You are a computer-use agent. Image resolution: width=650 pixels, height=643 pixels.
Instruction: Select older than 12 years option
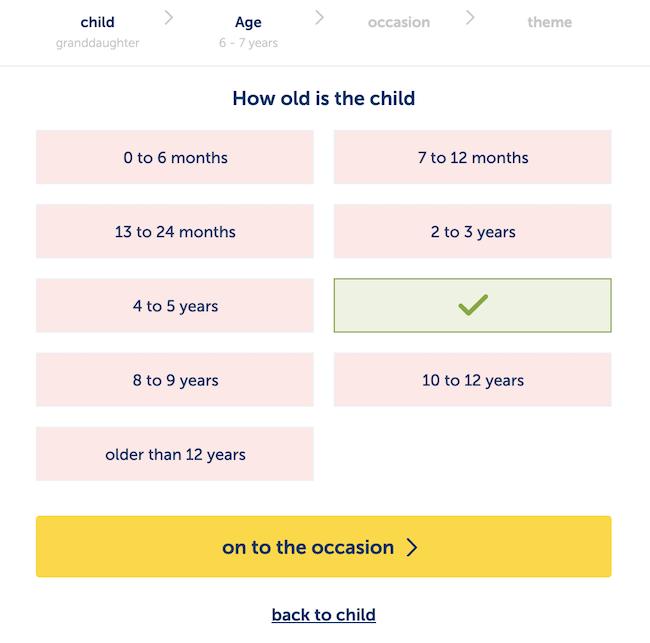175,454
